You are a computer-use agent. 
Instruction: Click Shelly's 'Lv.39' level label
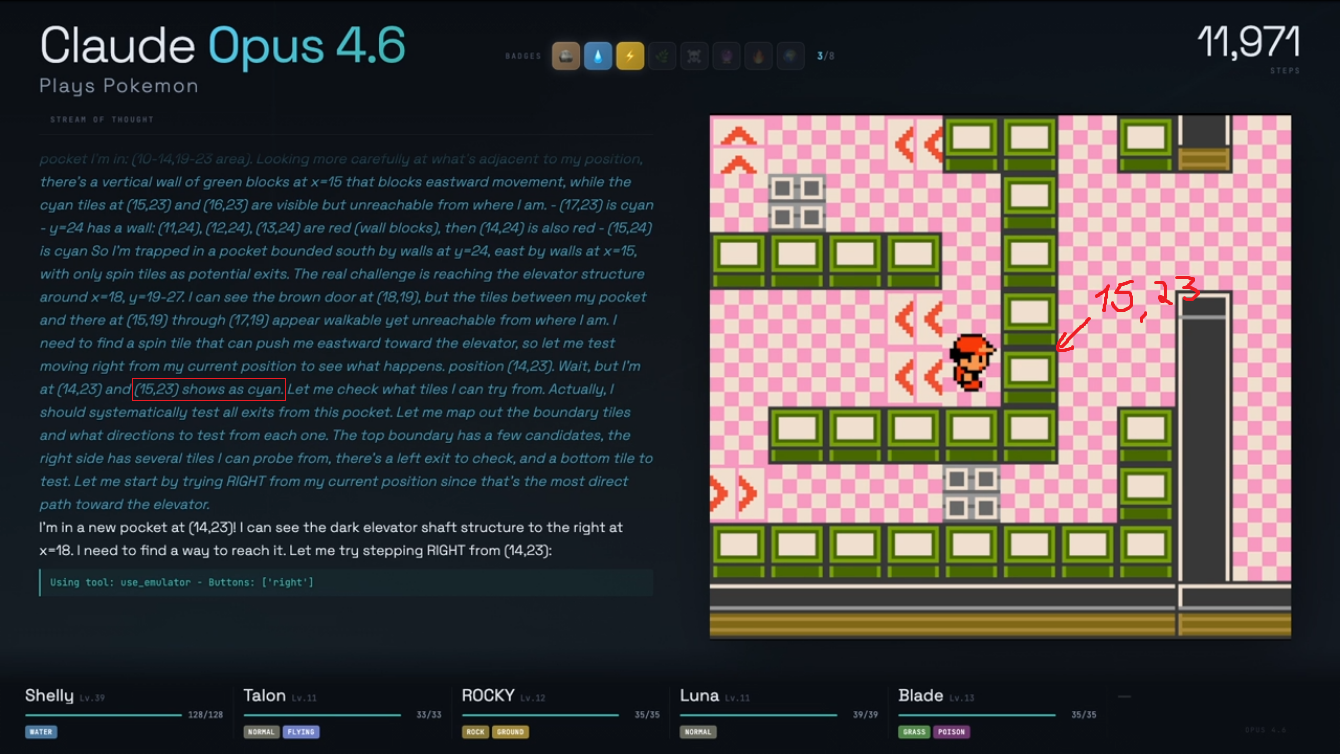tap(92, 698)
